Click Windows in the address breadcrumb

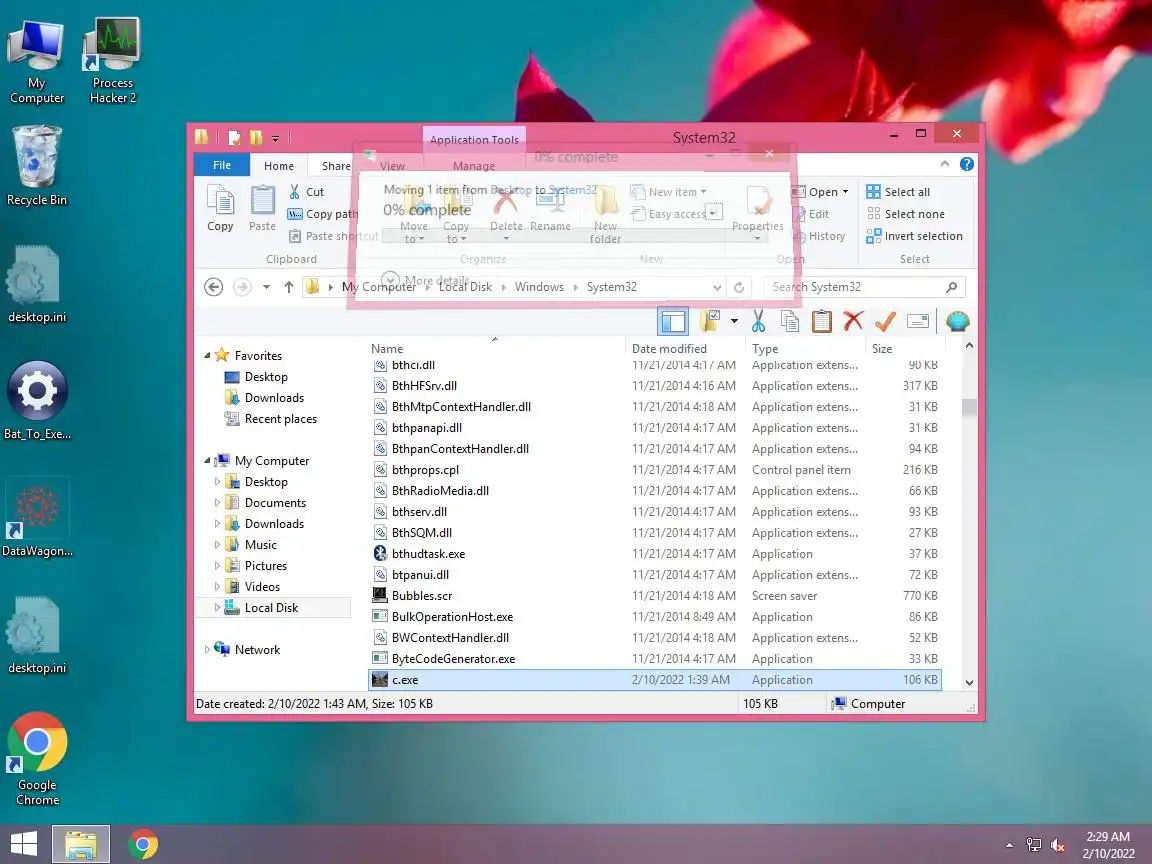[539, 287]
